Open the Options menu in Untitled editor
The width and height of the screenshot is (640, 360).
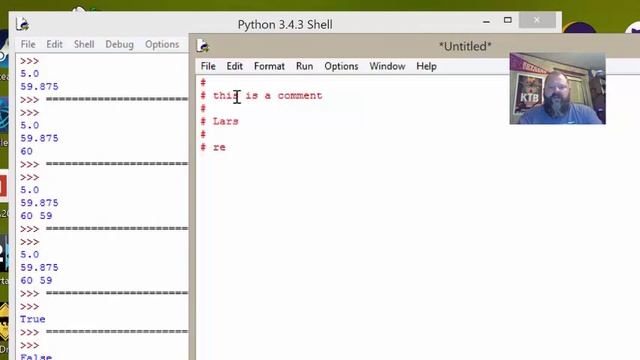tap(341, 66)
